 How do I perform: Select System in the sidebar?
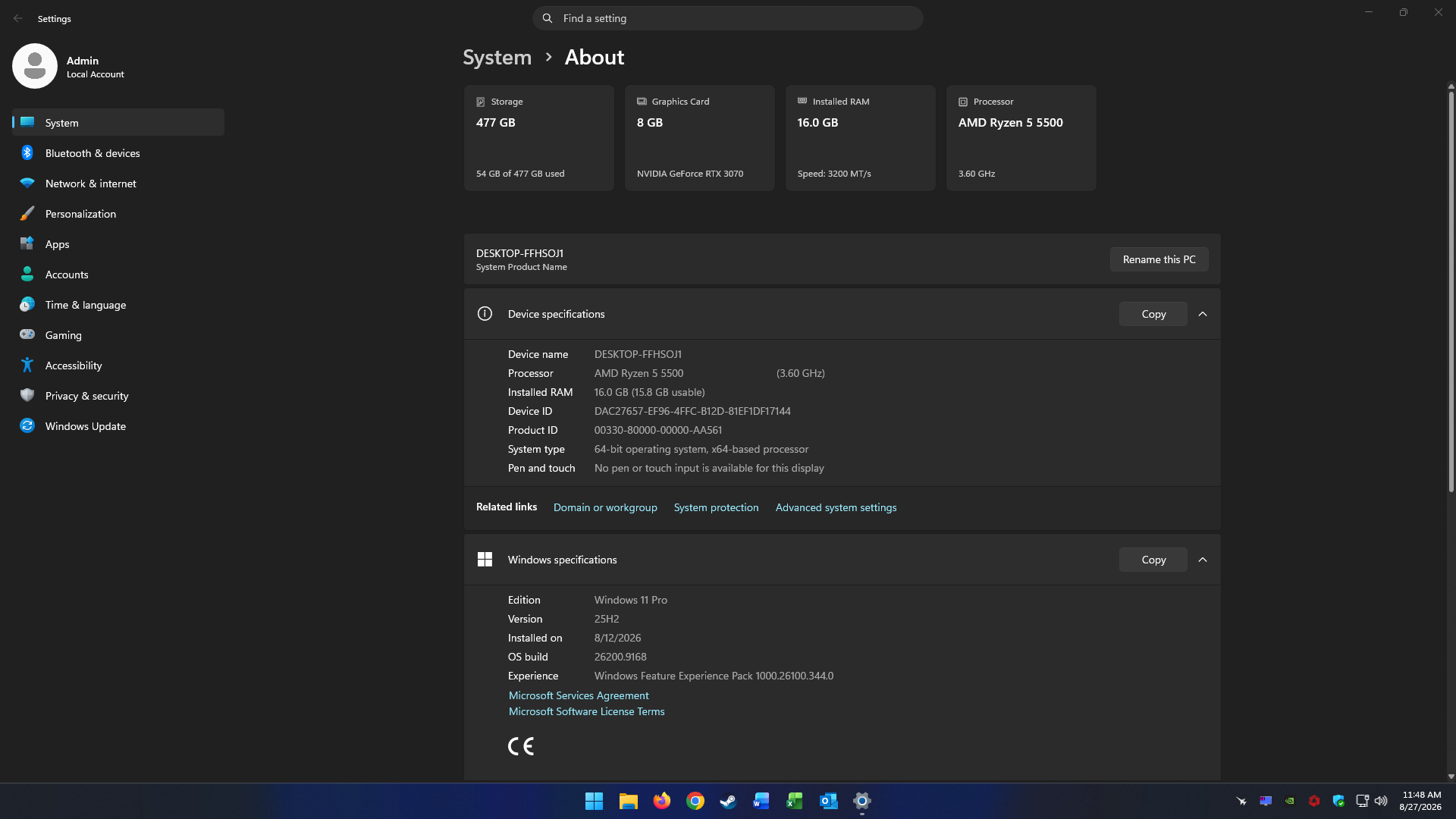click(118, 123)
